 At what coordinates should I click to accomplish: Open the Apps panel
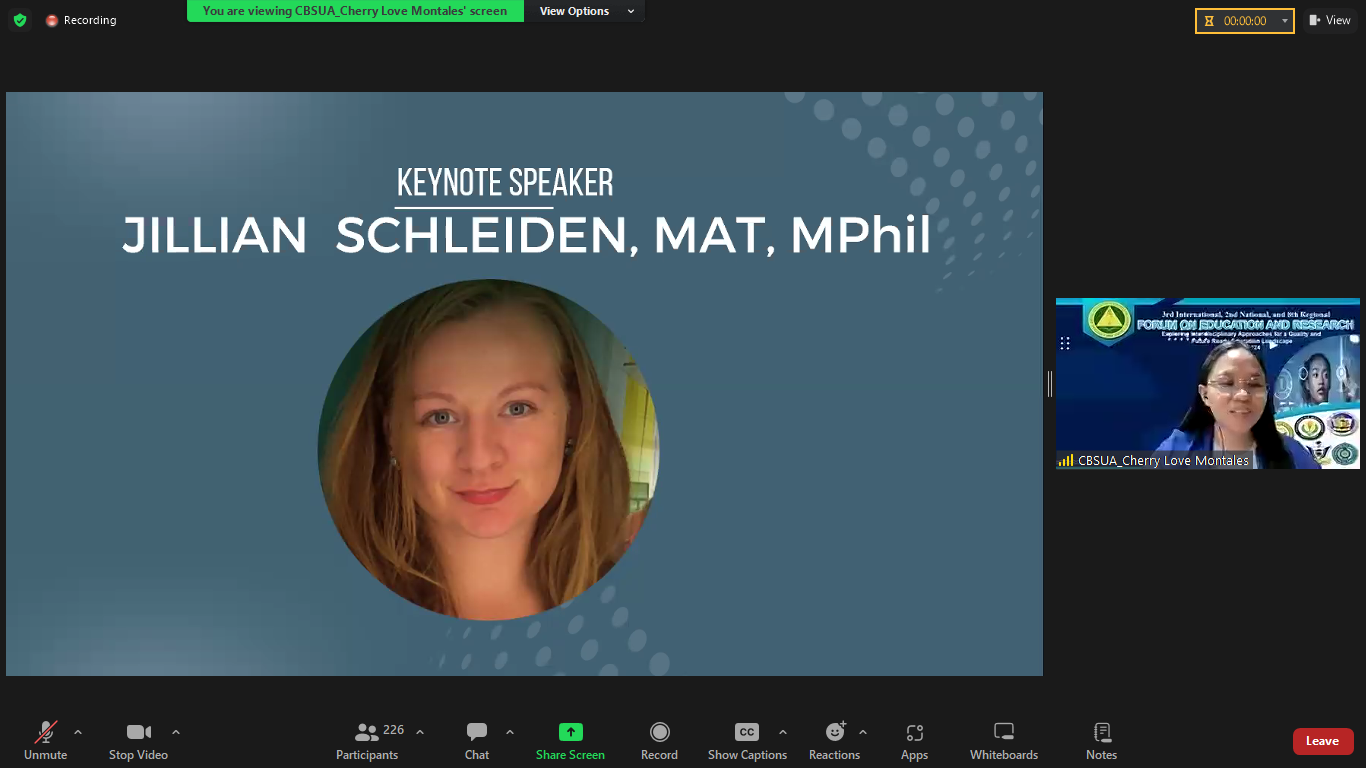click(914, 741)
